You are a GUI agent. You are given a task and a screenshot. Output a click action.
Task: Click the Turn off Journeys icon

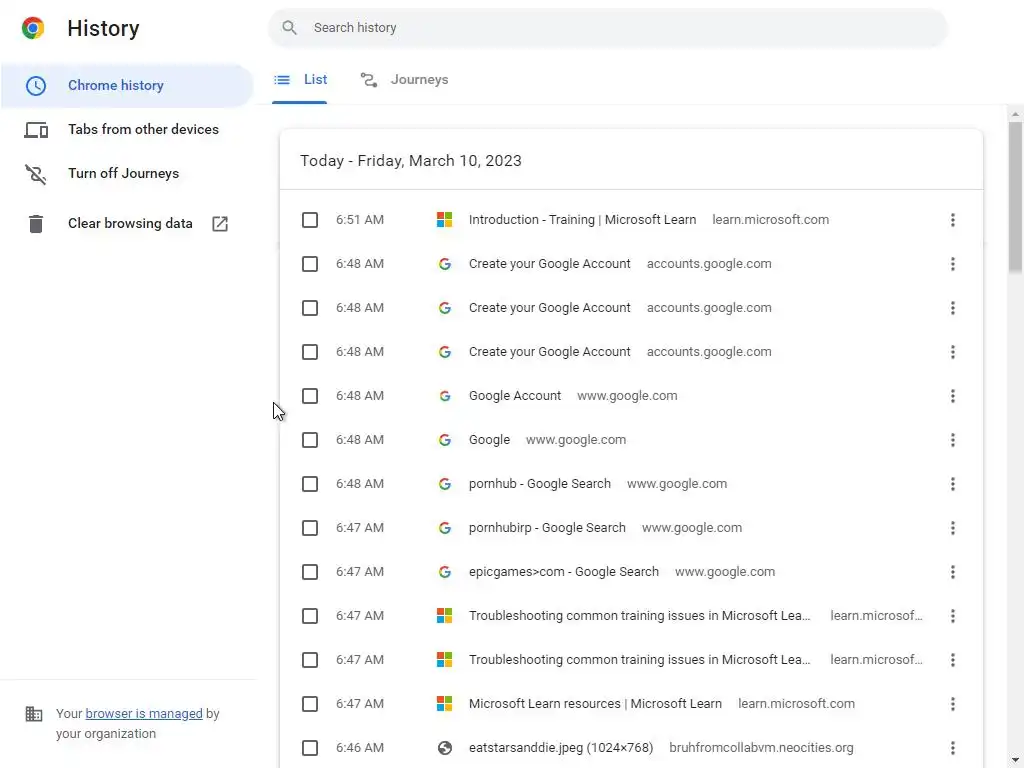click(x=36, y=174)
